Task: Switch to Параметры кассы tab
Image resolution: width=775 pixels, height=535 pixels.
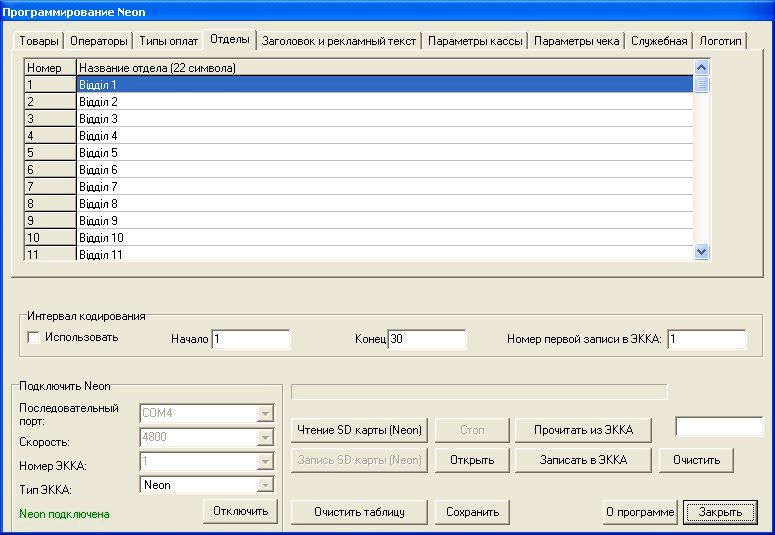Action: [475, 41]
